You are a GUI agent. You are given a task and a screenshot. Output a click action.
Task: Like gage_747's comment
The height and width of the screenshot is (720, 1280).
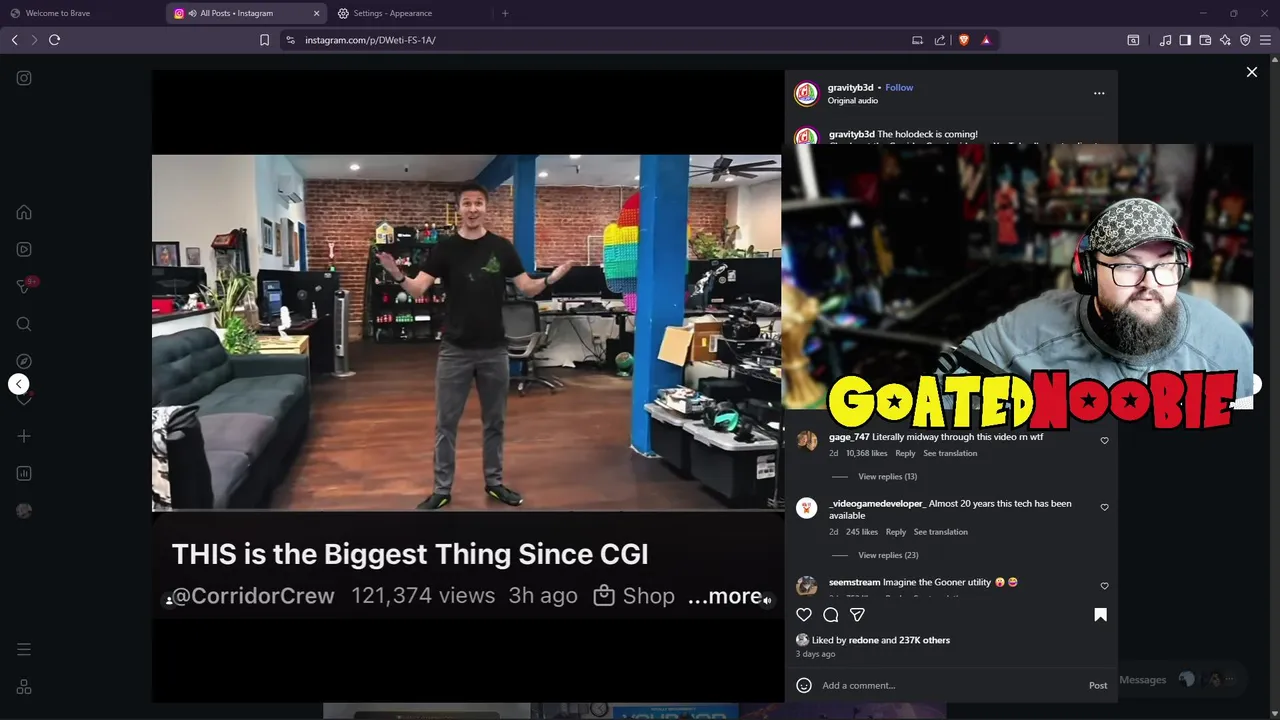[x=1104, y=440]
